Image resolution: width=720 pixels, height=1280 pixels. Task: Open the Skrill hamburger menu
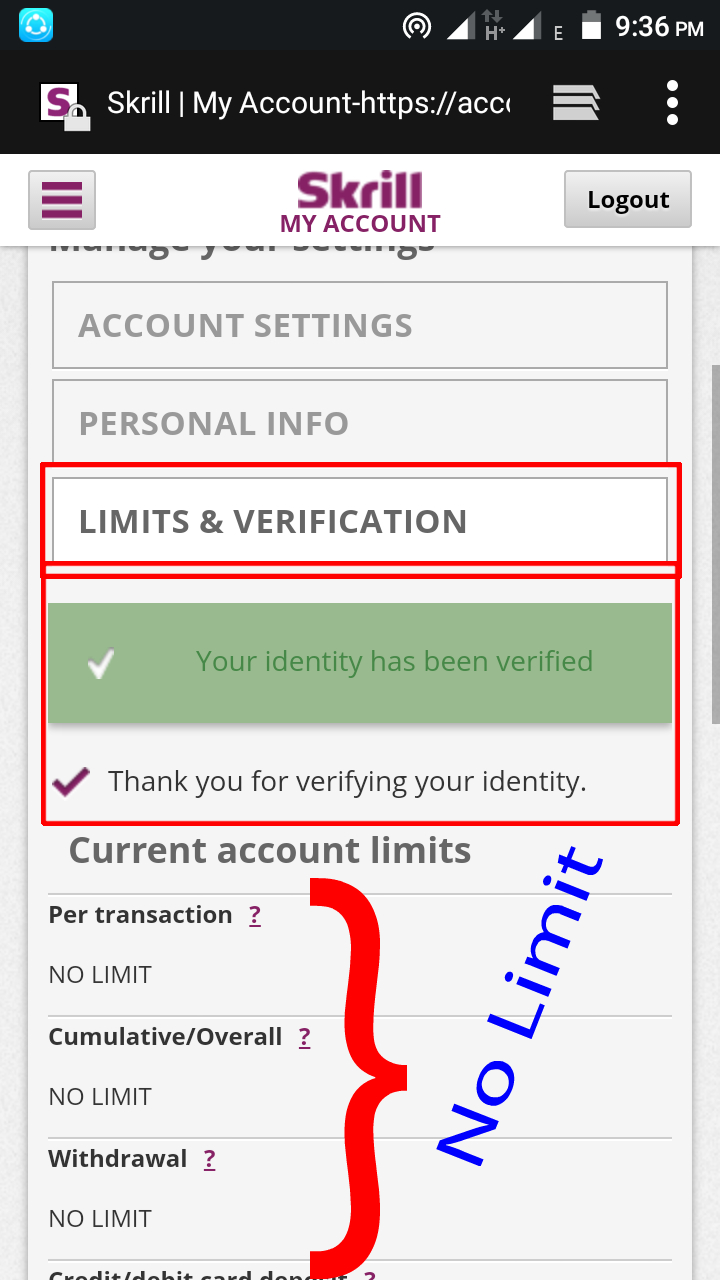tap(62, 200)
